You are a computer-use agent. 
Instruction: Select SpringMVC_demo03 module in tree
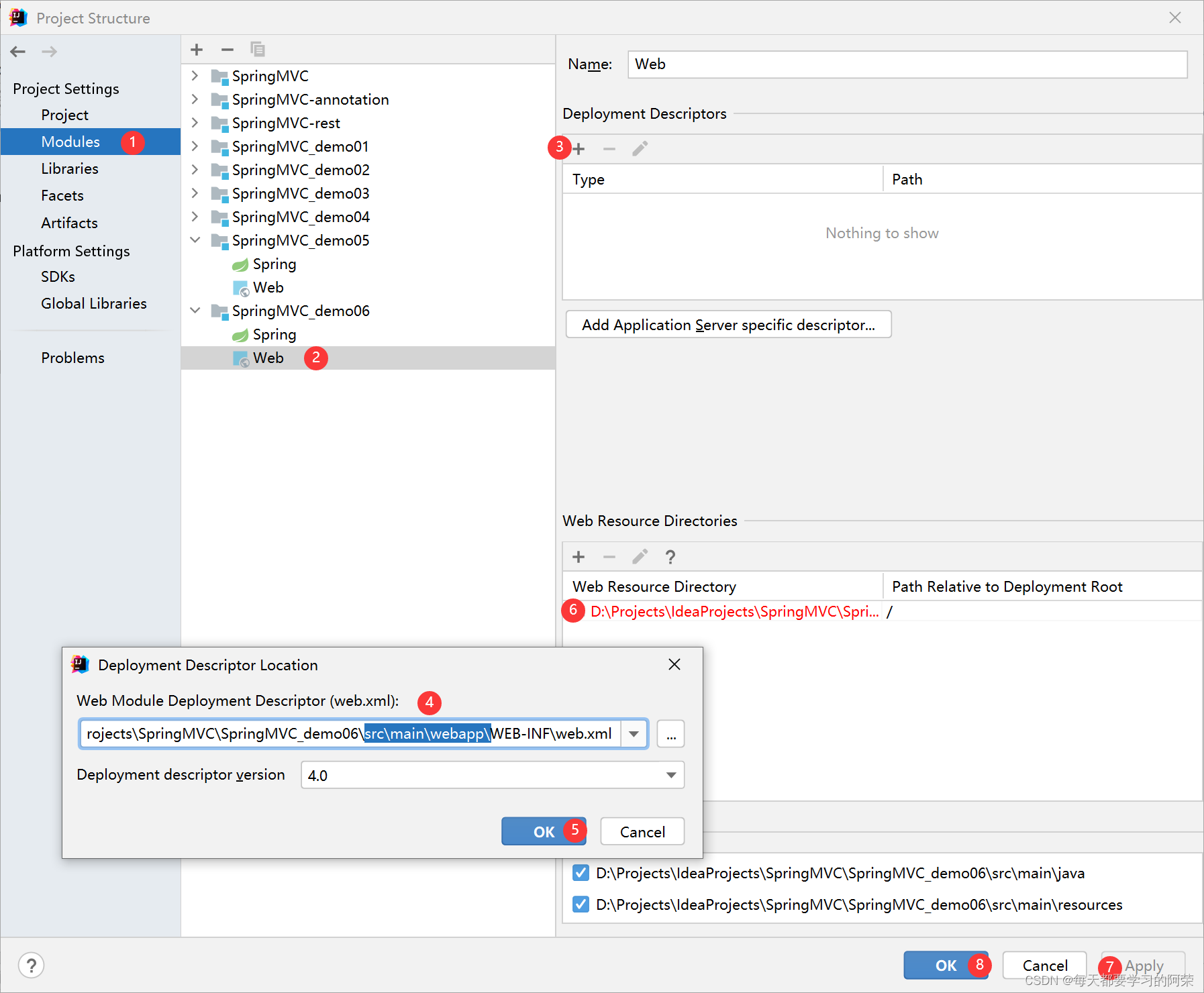point(301,194)
